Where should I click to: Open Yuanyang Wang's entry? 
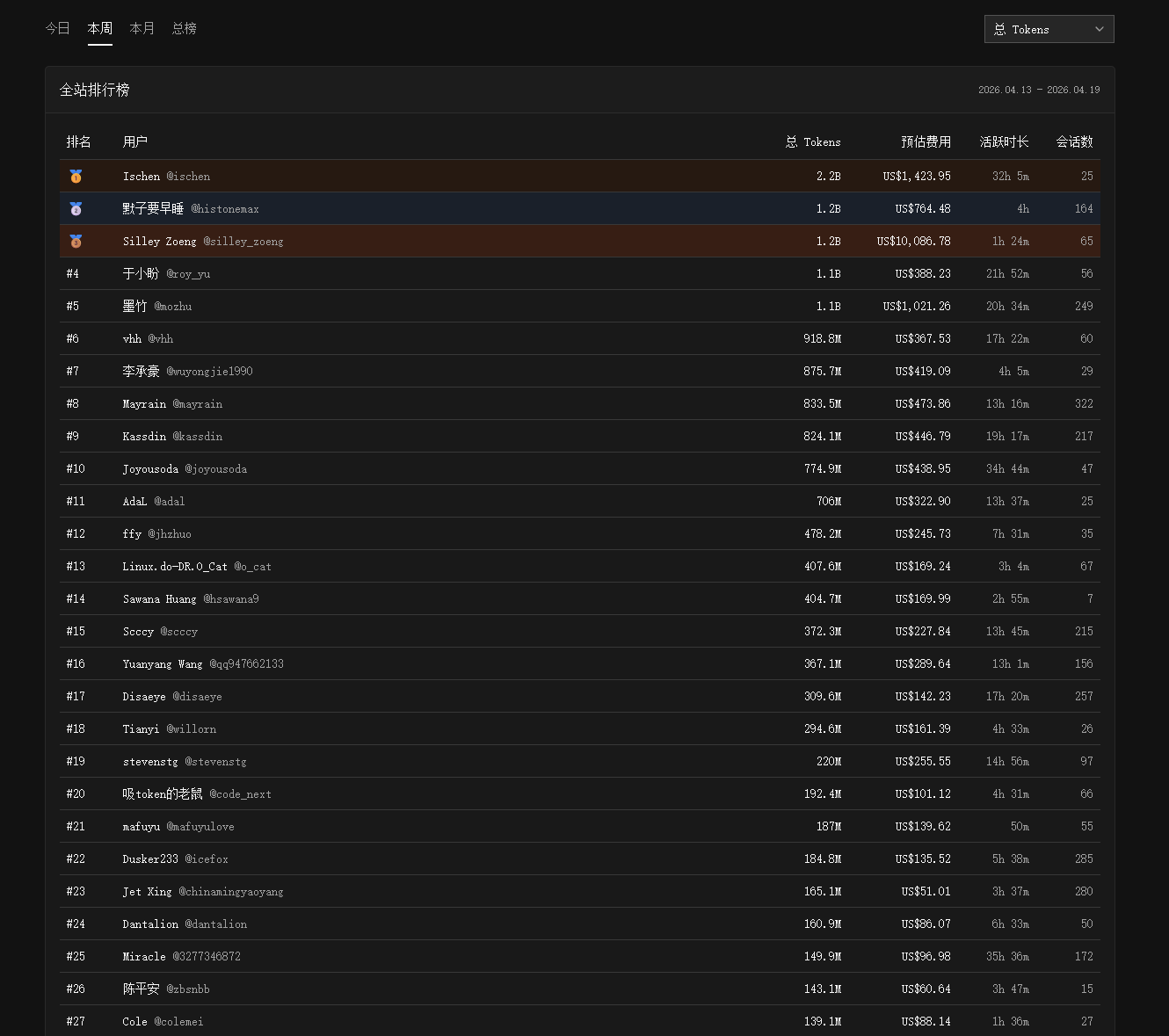tap(203, 664)
